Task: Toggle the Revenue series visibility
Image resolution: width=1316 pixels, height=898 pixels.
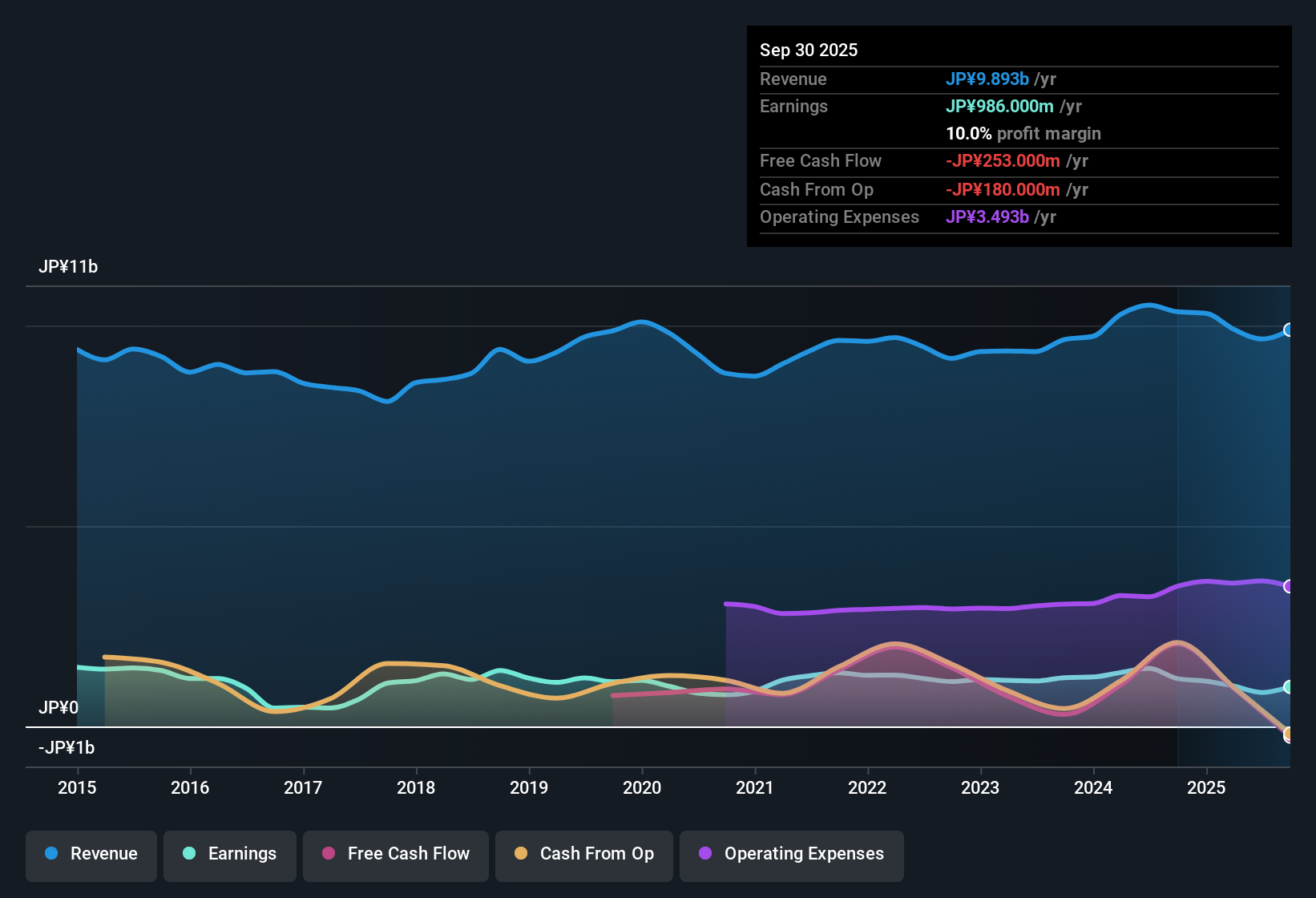Action: click(x=91, y=854)
